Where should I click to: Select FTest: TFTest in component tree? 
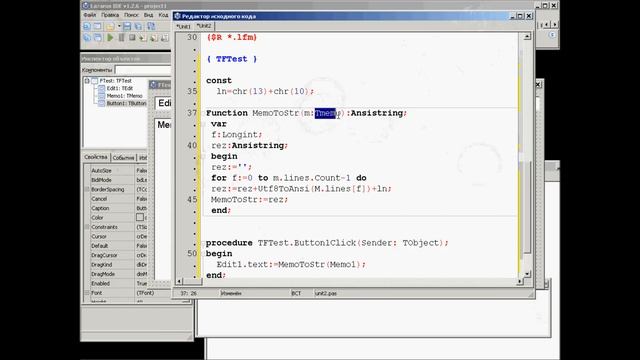pos(116,81)
